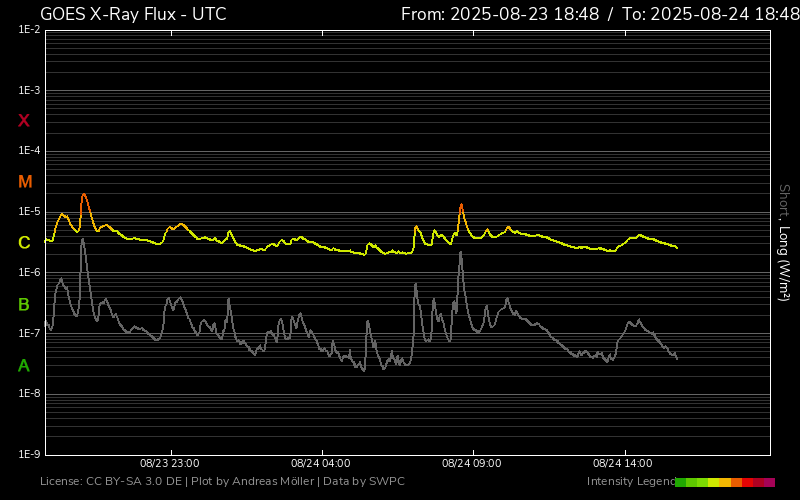Select the 08/23 23:00 time axis label
800x500 pixels.
click(169, 463)
